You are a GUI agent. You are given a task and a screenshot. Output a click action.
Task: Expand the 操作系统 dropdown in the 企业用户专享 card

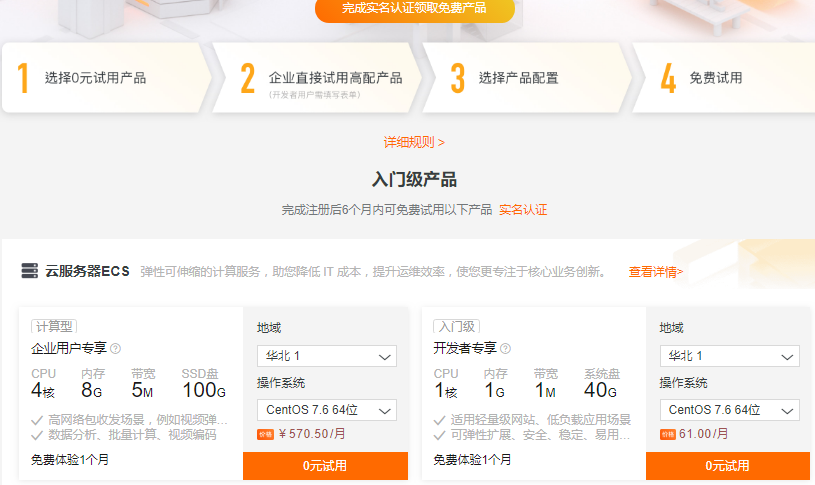(x=327, y=410)
